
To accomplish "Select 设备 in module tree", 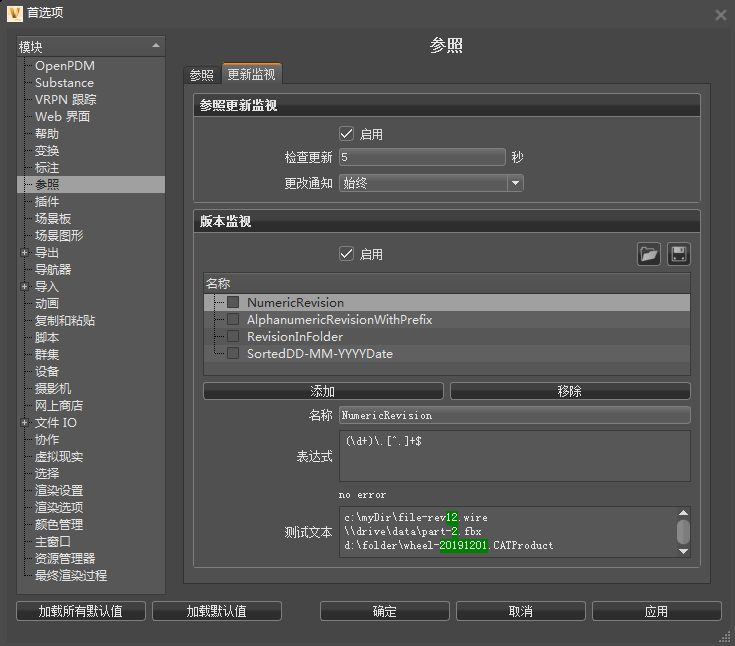I will point(47,371).
